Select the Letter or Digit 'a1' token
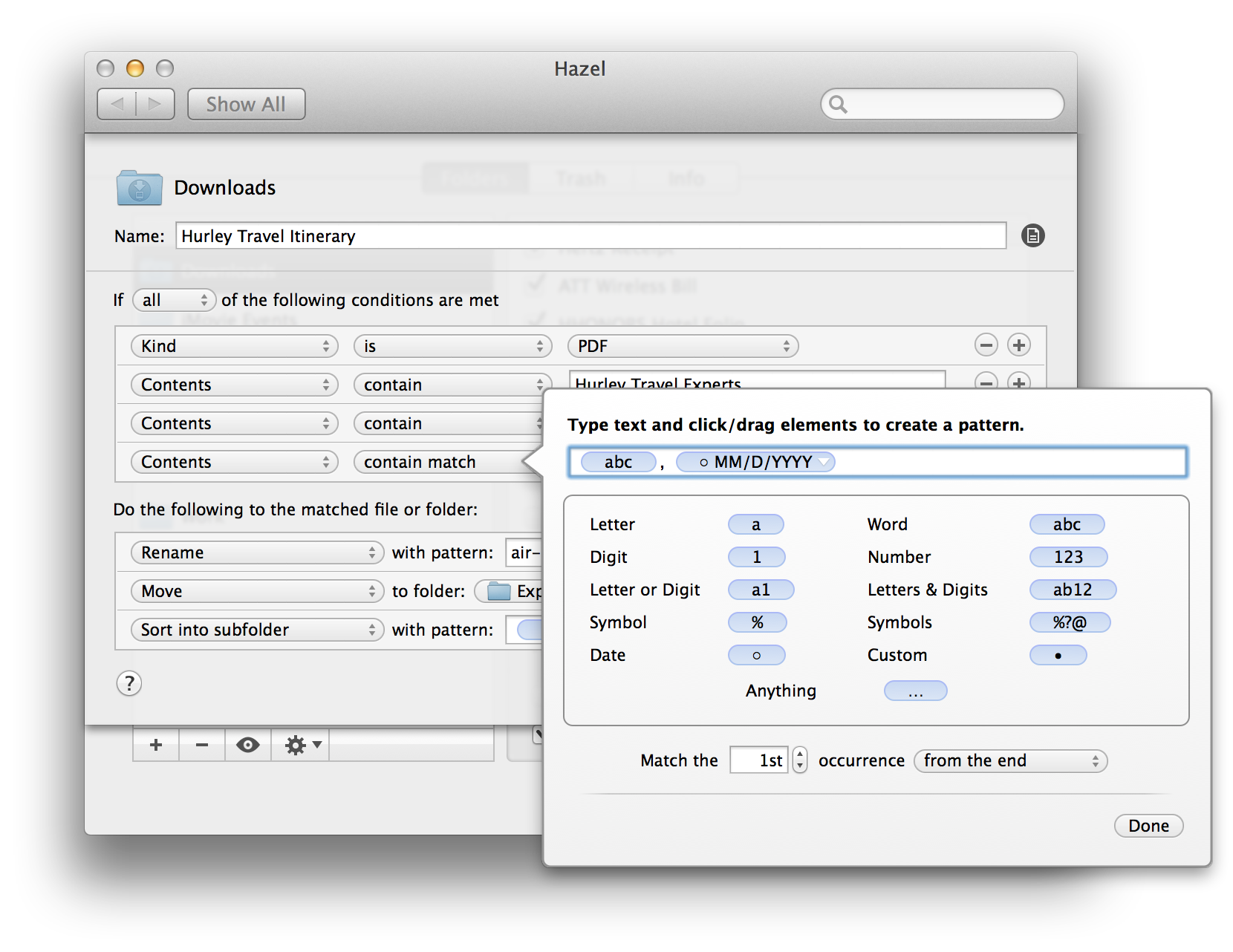 pyautogui.click(x=761, y=590)
